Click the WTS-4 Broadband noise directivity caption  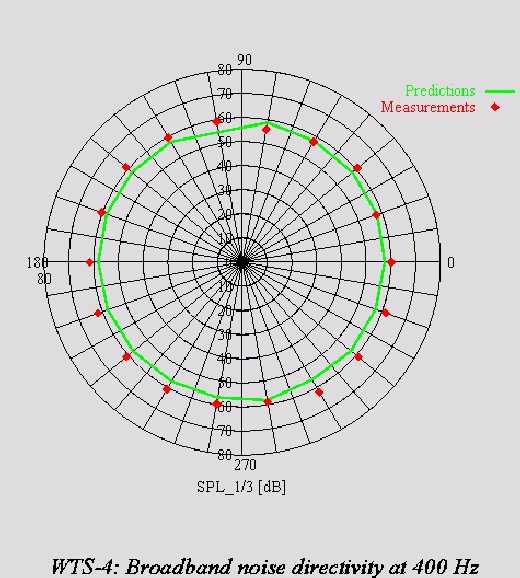(x=265, y=566)
